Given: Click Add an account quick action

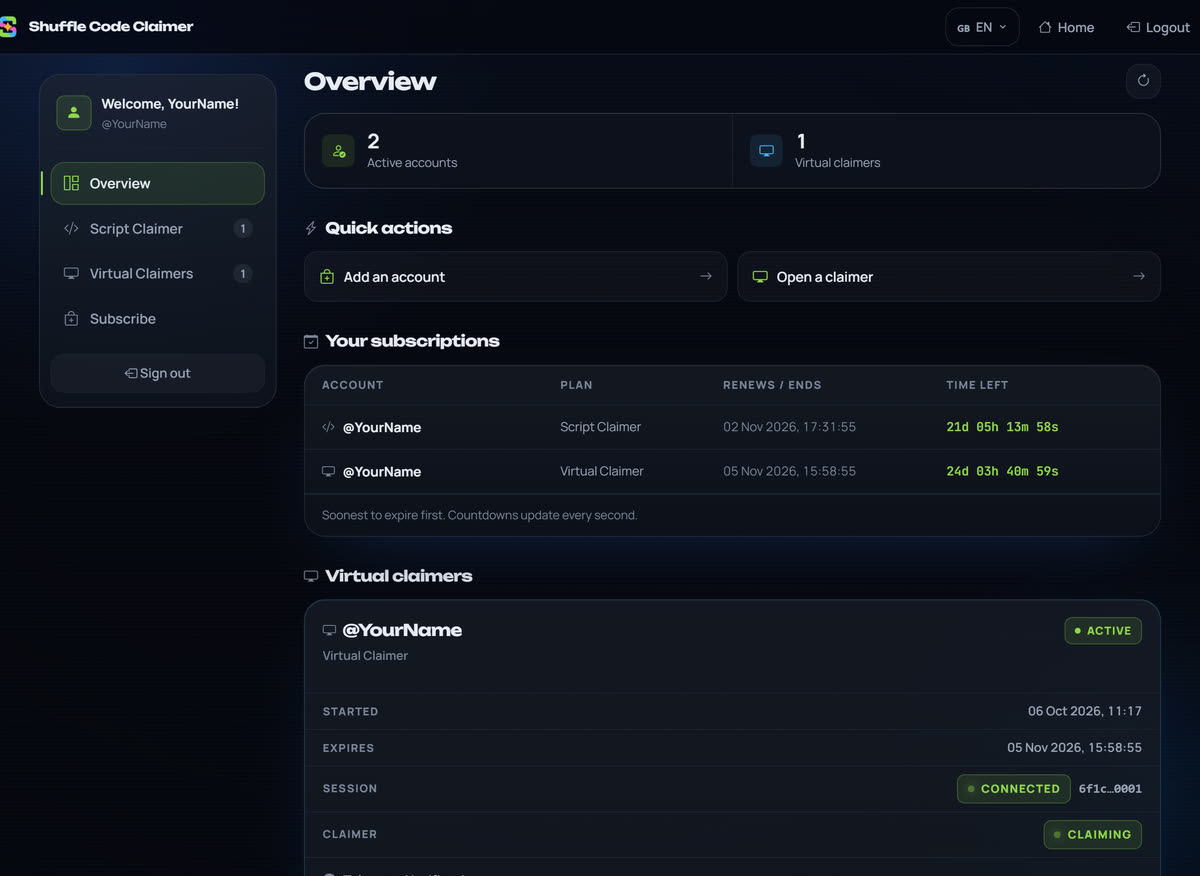Looking at the screenshot, I should pyautogui.click(x=516, y=276).
